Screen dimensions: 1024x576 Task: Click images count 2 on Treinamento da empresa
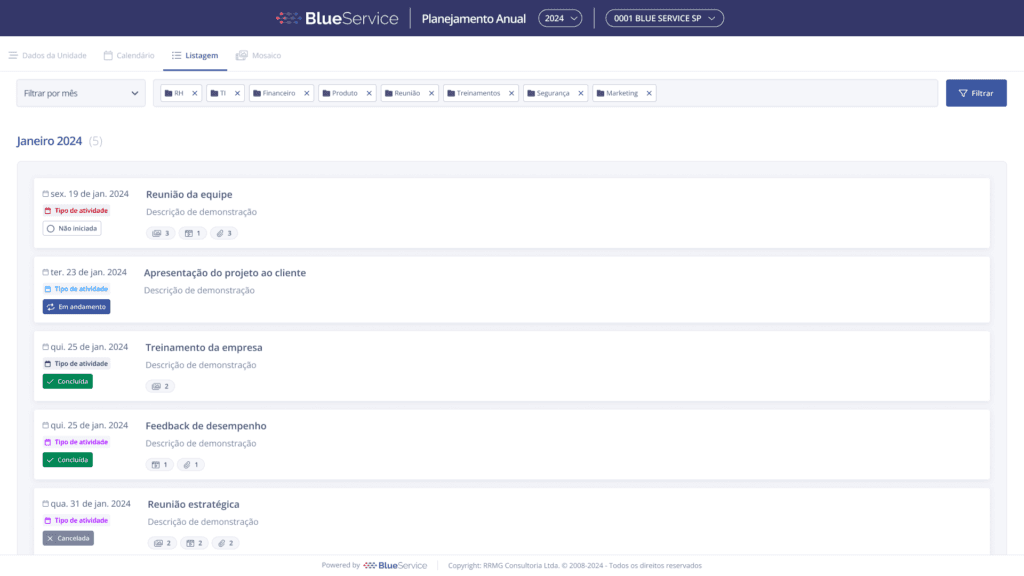click(x=160, y=387)
